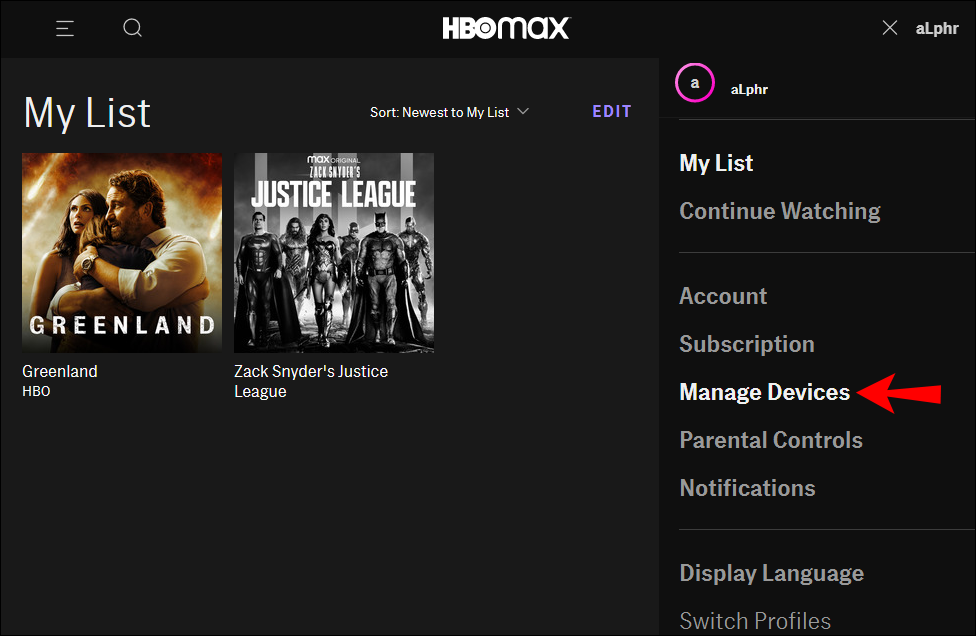
Task: Open Notifications settings
Action: 747,488
